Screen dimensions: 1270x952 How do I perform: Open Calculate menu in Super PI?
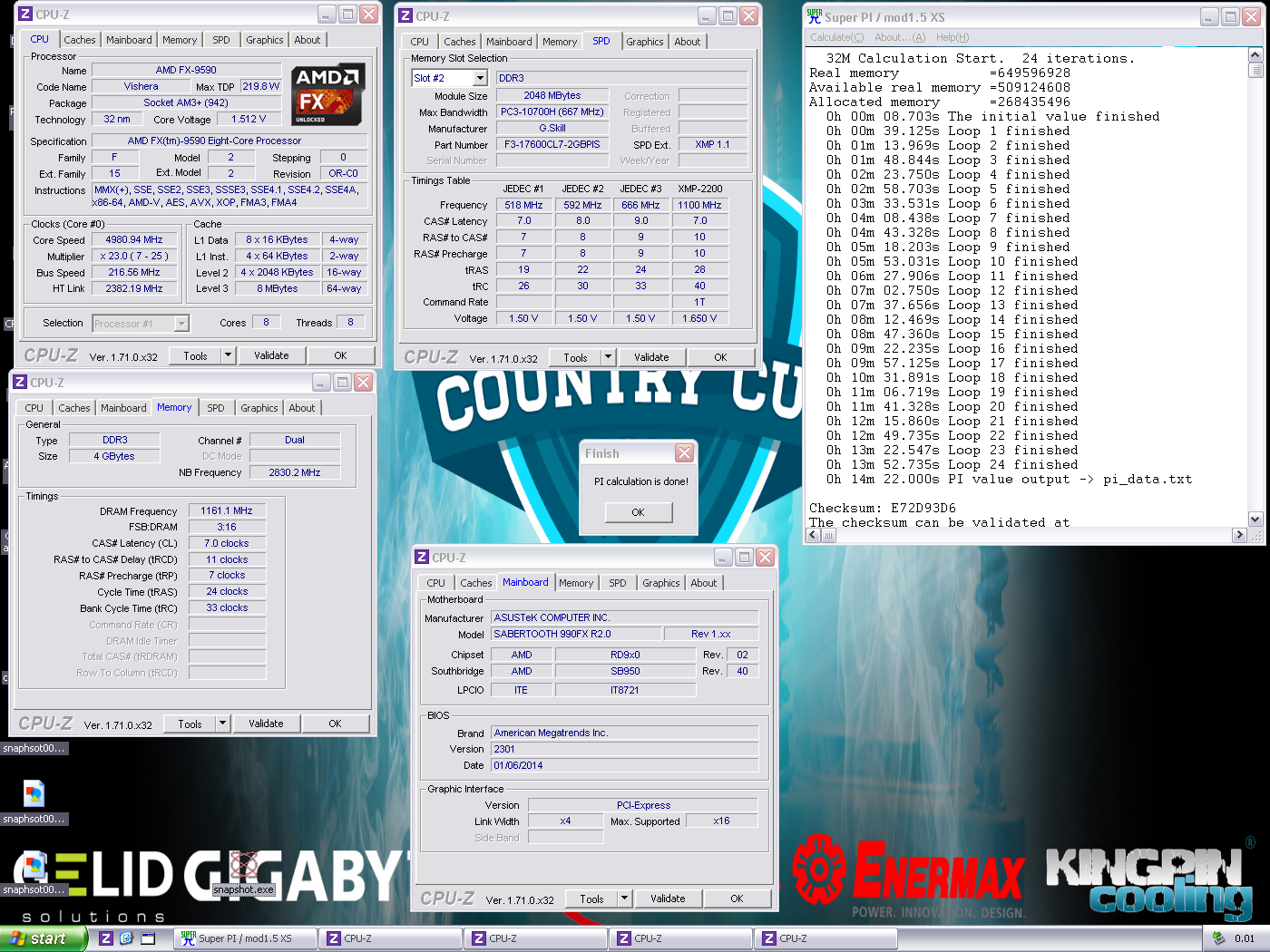[x=836, y=37]
